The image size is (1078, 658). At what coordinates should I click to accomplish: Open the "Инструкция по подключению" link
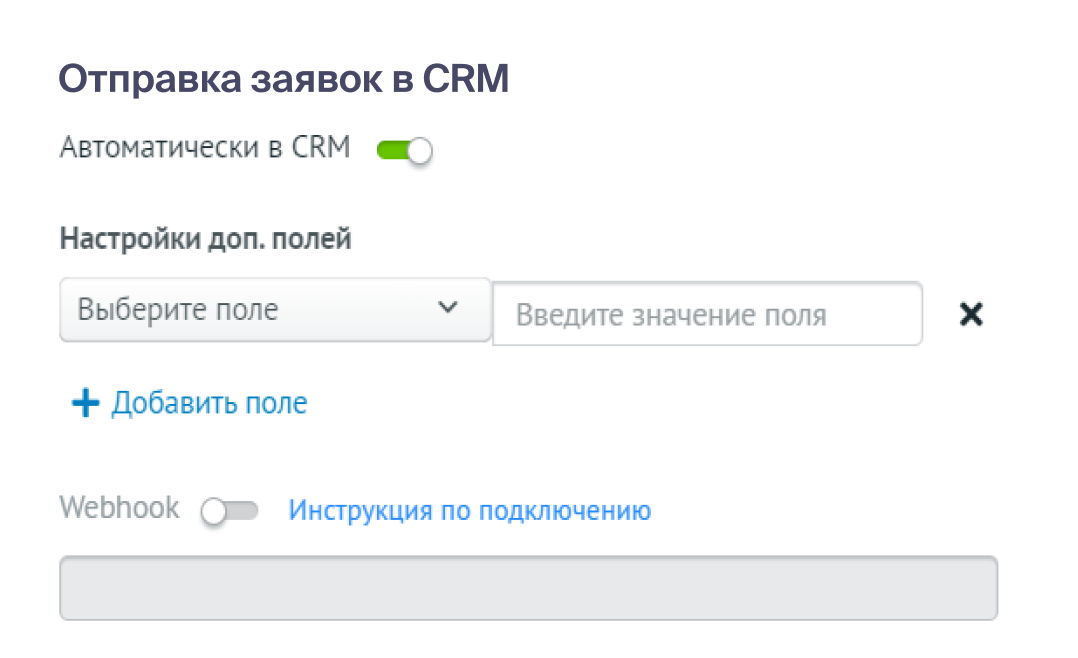pyautogui.click(x=469, y=511)
